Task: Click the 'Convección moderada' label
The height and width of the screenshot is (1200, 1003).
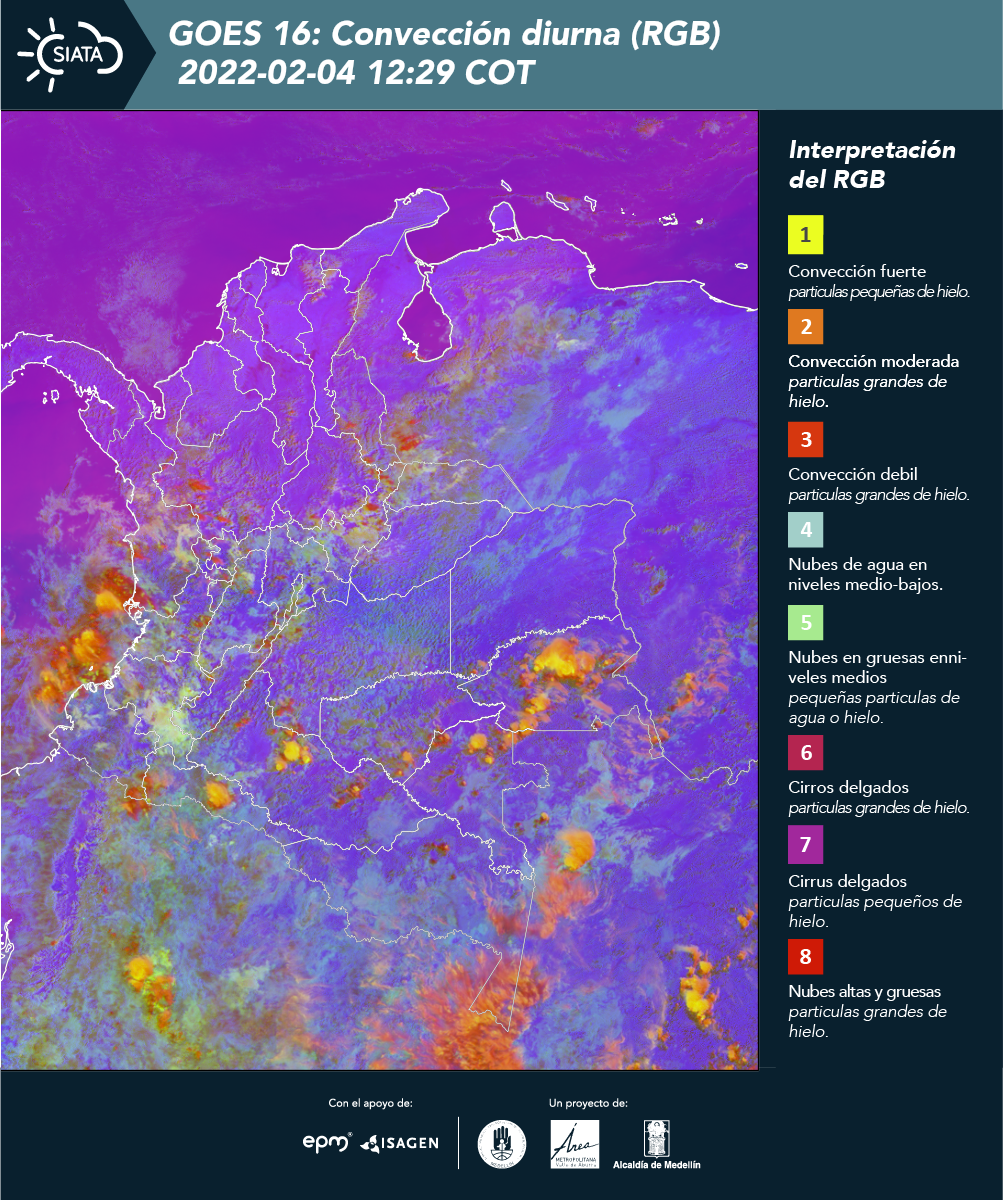Action: click(x=874, y=361)
